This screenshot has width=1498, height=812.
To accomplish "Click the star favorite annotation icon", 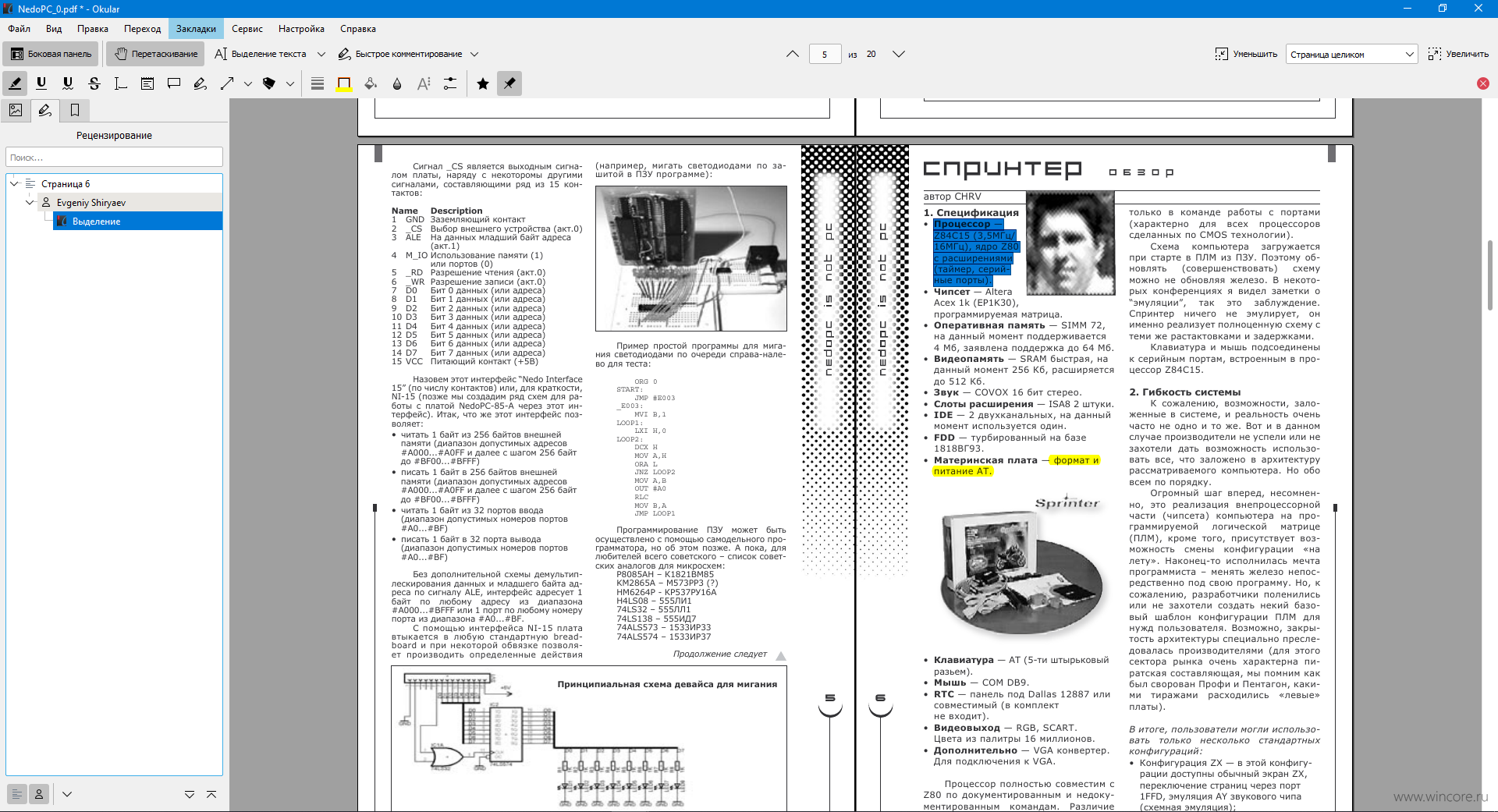I will 483,83.
